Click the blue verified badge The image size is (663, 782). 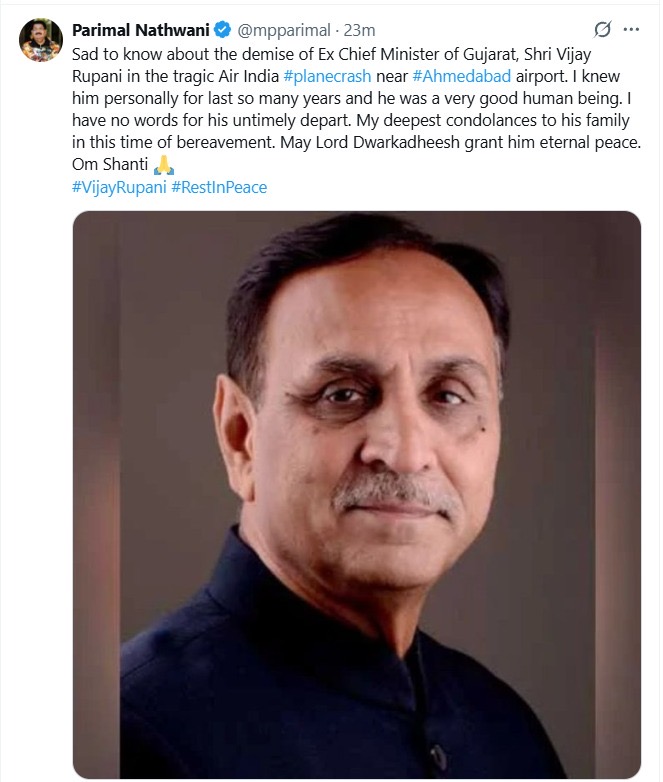point(222,30)
